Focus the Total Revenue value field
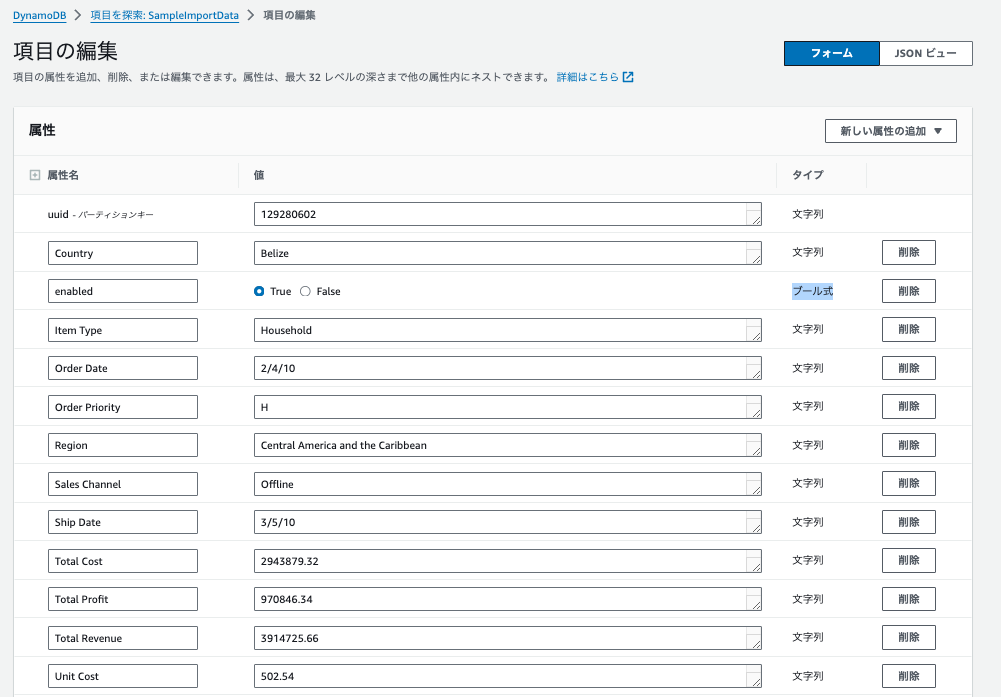 500,638
